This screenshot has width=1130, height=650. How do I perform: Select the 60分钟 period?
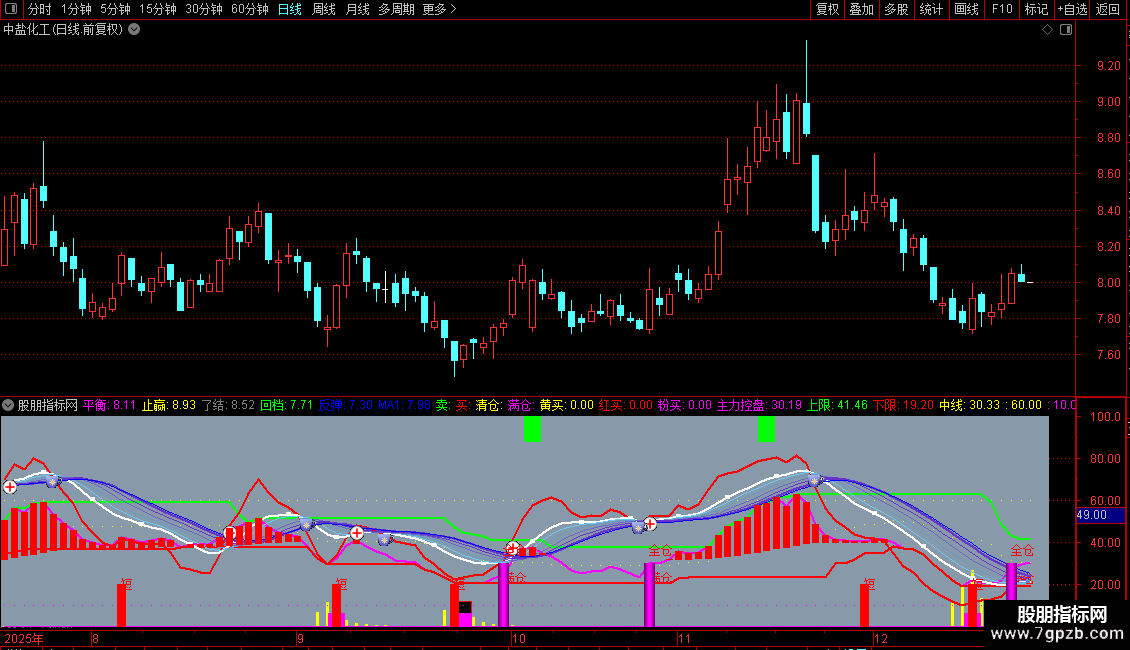(x=249, y=9)
